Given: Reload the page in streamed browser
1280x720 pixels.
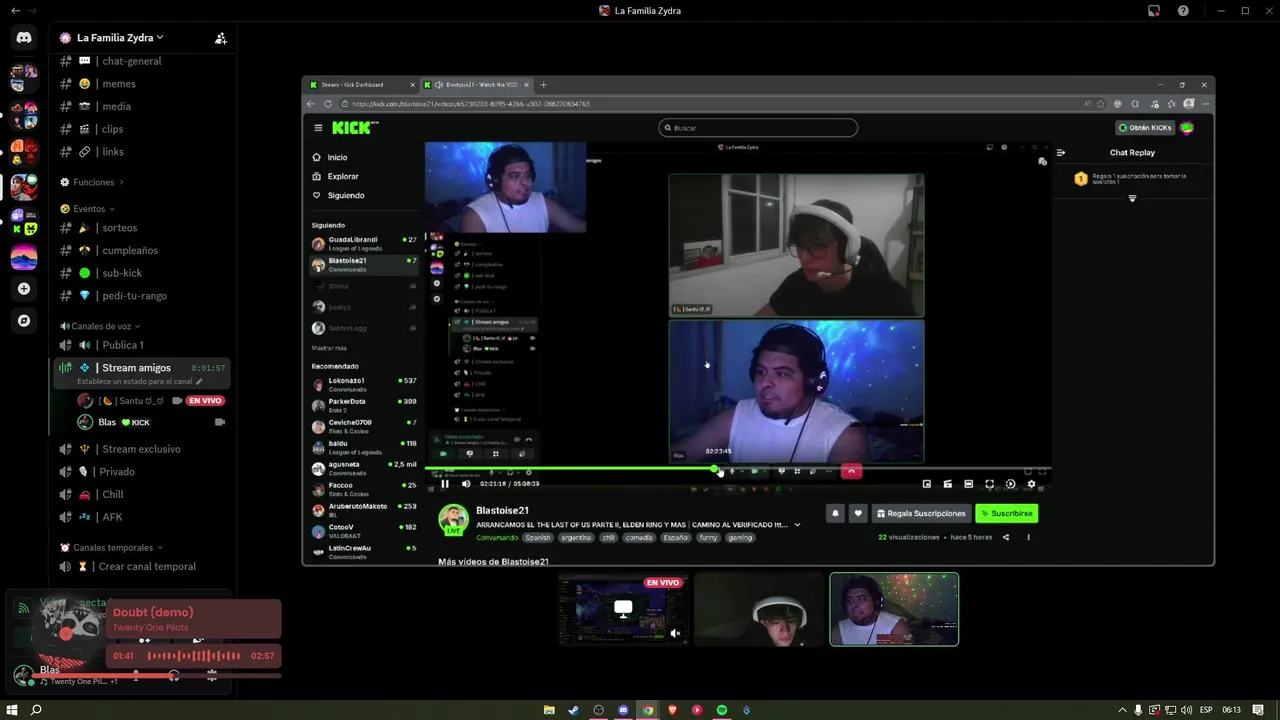Looking at the screenshot, I should tap(327, 104).
